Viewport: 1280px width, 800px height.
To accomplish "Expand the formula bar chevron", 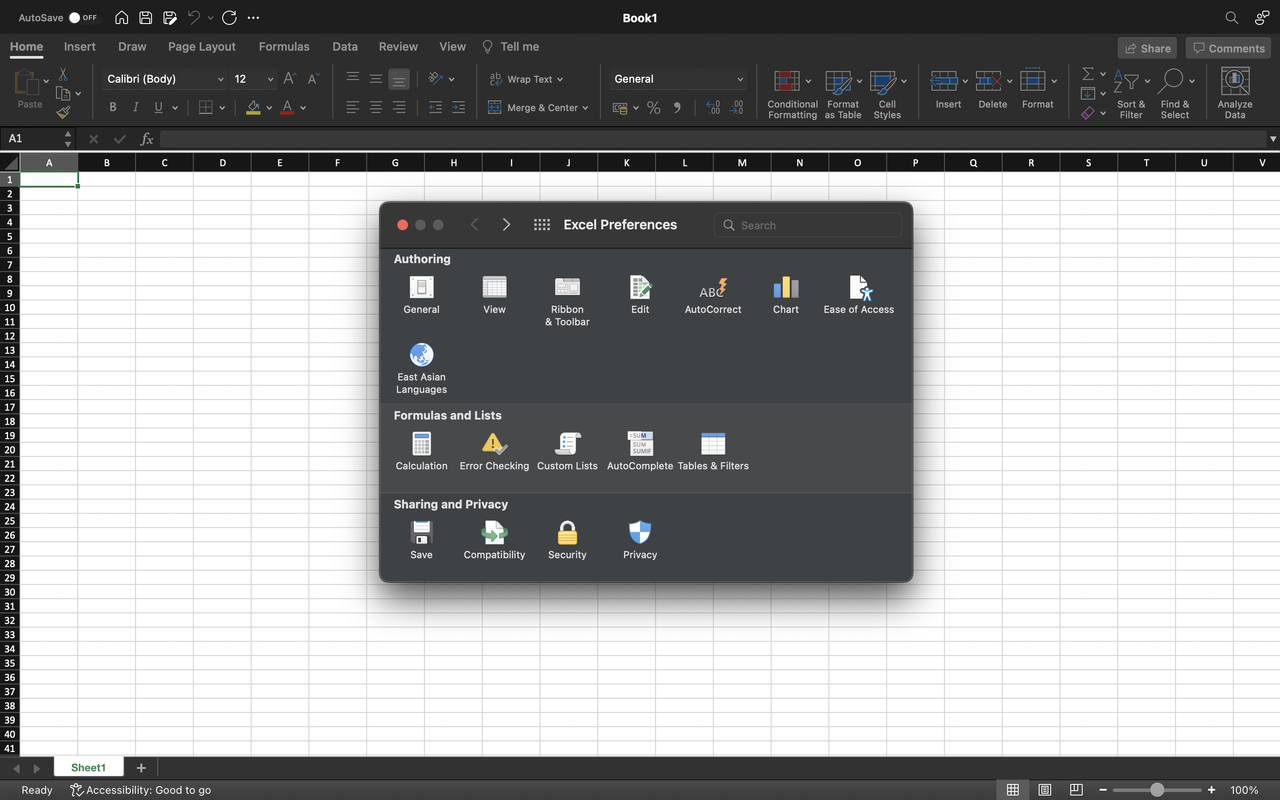I will coord(1273,139).
